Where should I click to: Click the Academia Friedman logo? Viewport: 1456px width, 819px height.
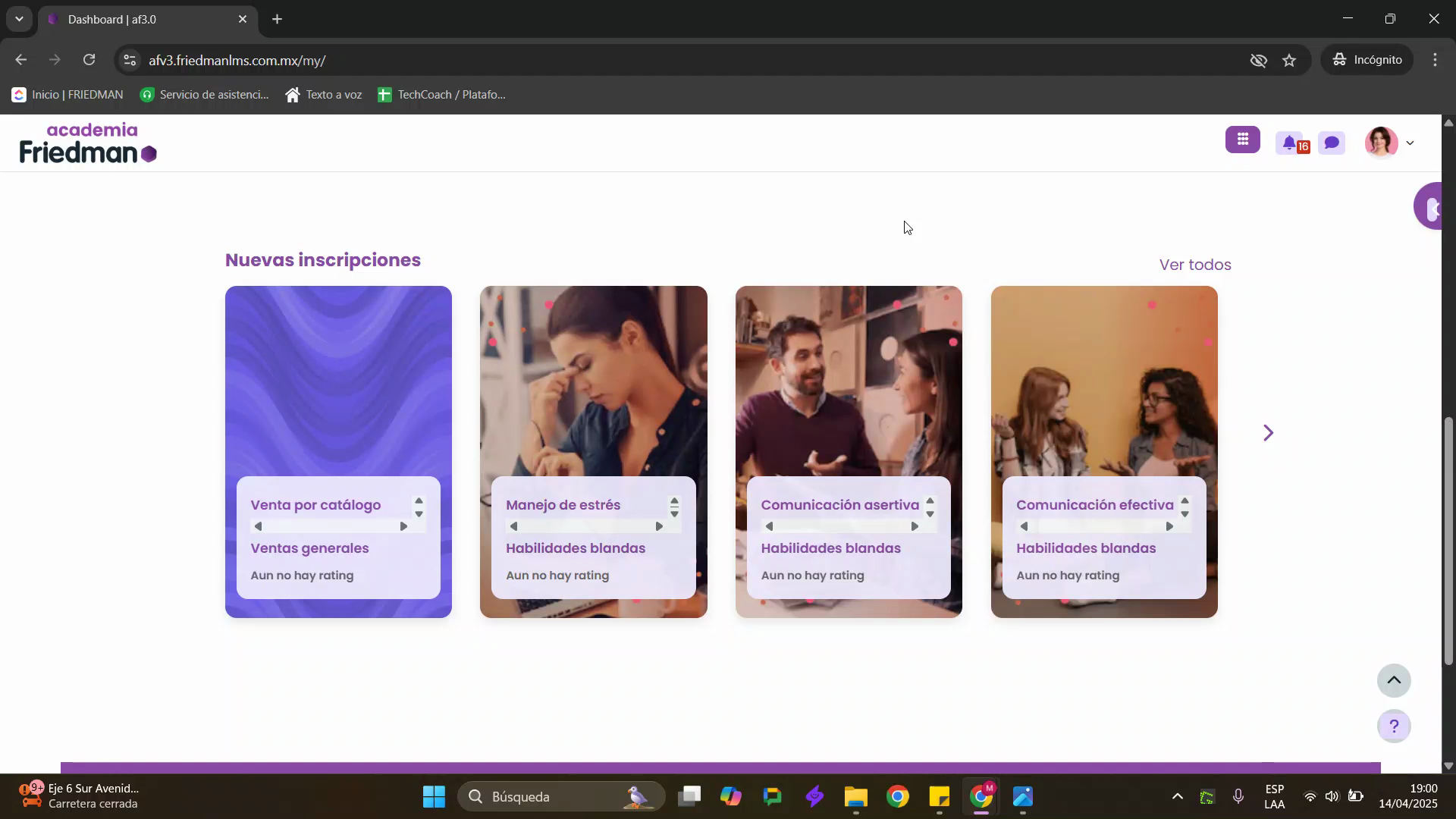(x=88, y=143)
